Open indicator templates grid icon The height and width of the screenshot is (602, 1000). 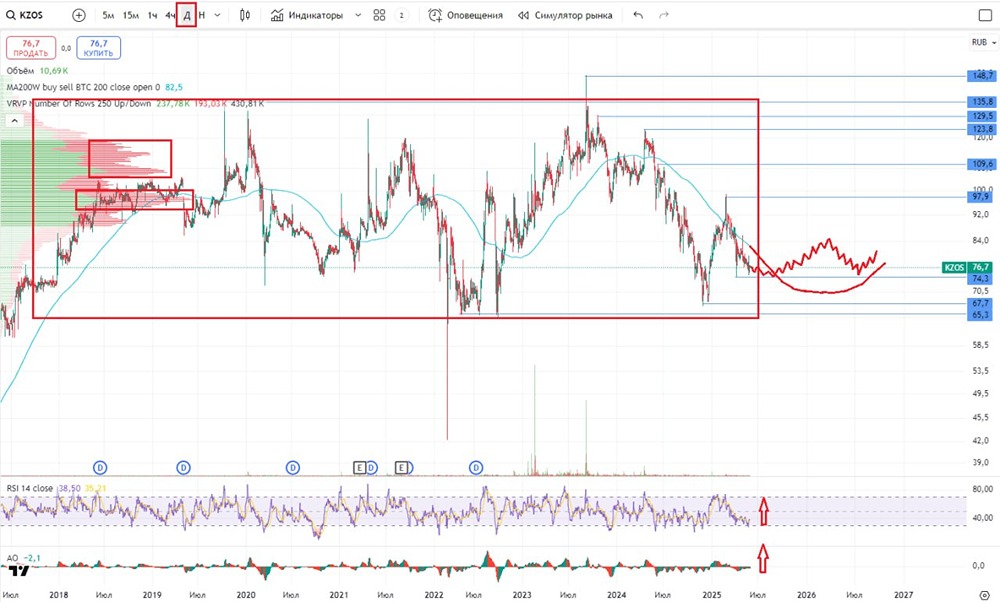pyautogui.click(x=379, y=15)
